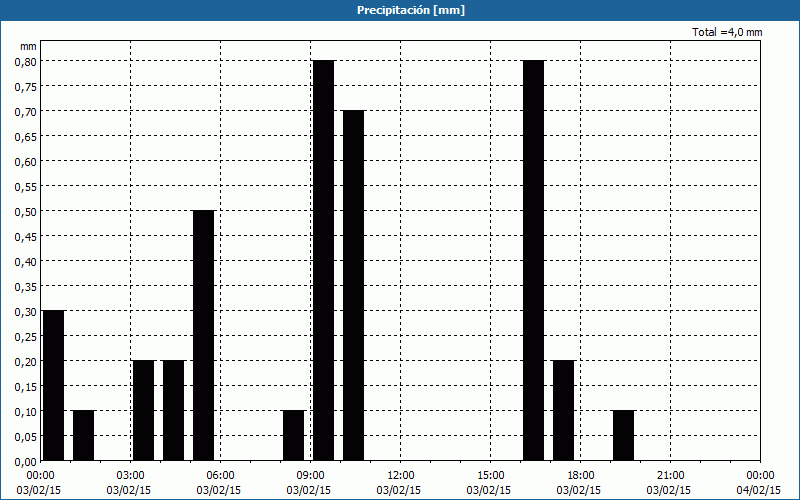800x500 pixels.
Task: Click the 0,20 y-axis label
Action: (x=26, y=362)
